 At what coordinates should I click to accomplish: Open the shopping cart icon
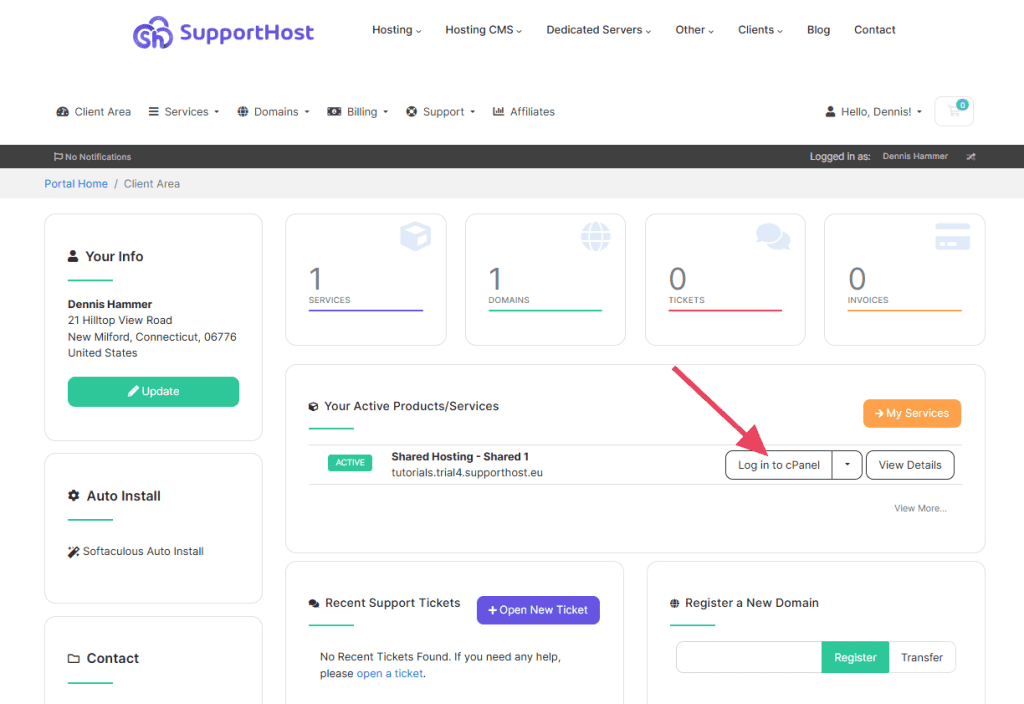tap(953, 111)
